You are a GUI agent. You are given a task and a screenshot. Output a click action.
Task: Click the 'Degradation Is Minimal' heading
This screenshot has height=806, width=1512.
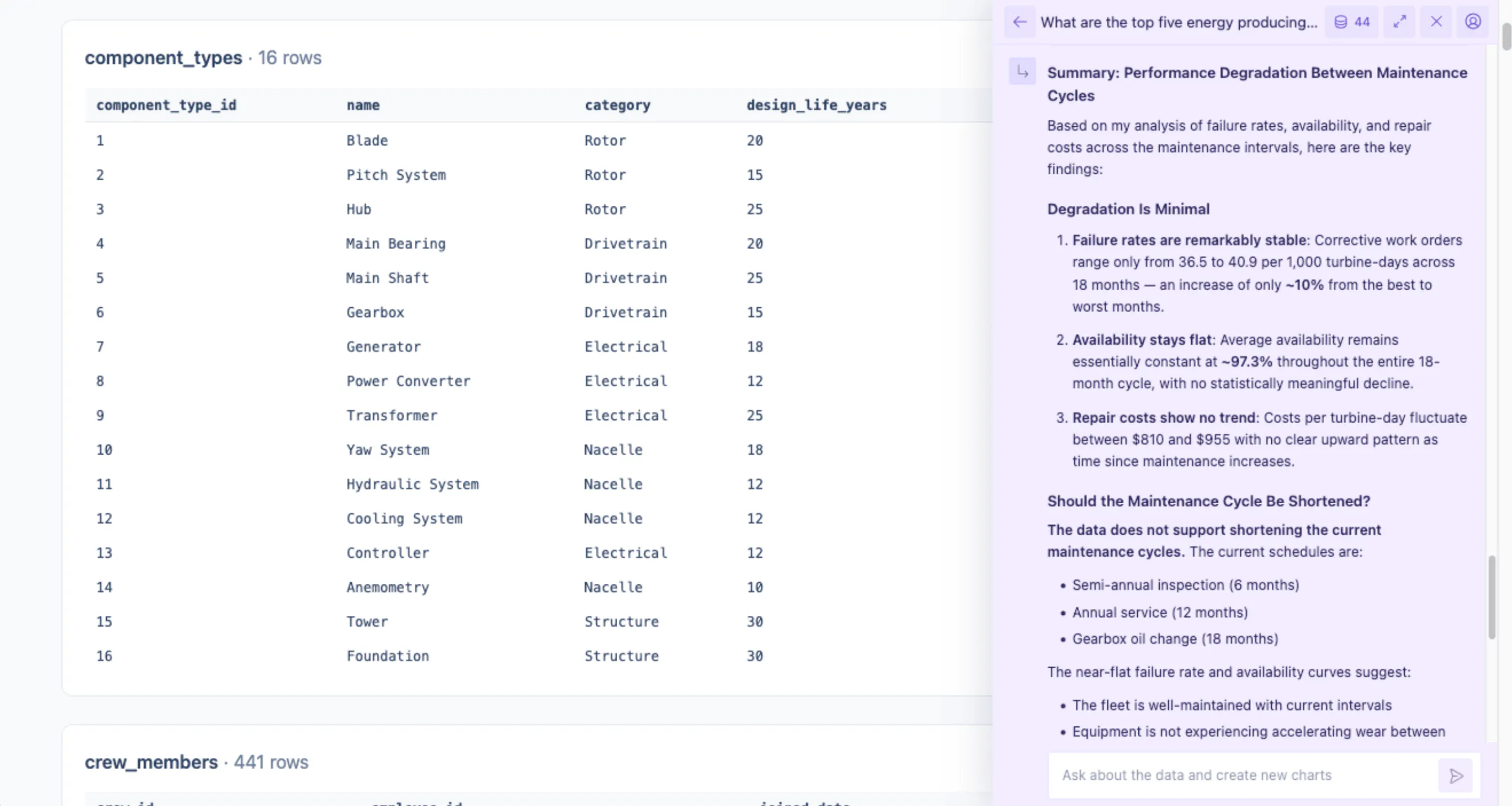point(1128,209)
